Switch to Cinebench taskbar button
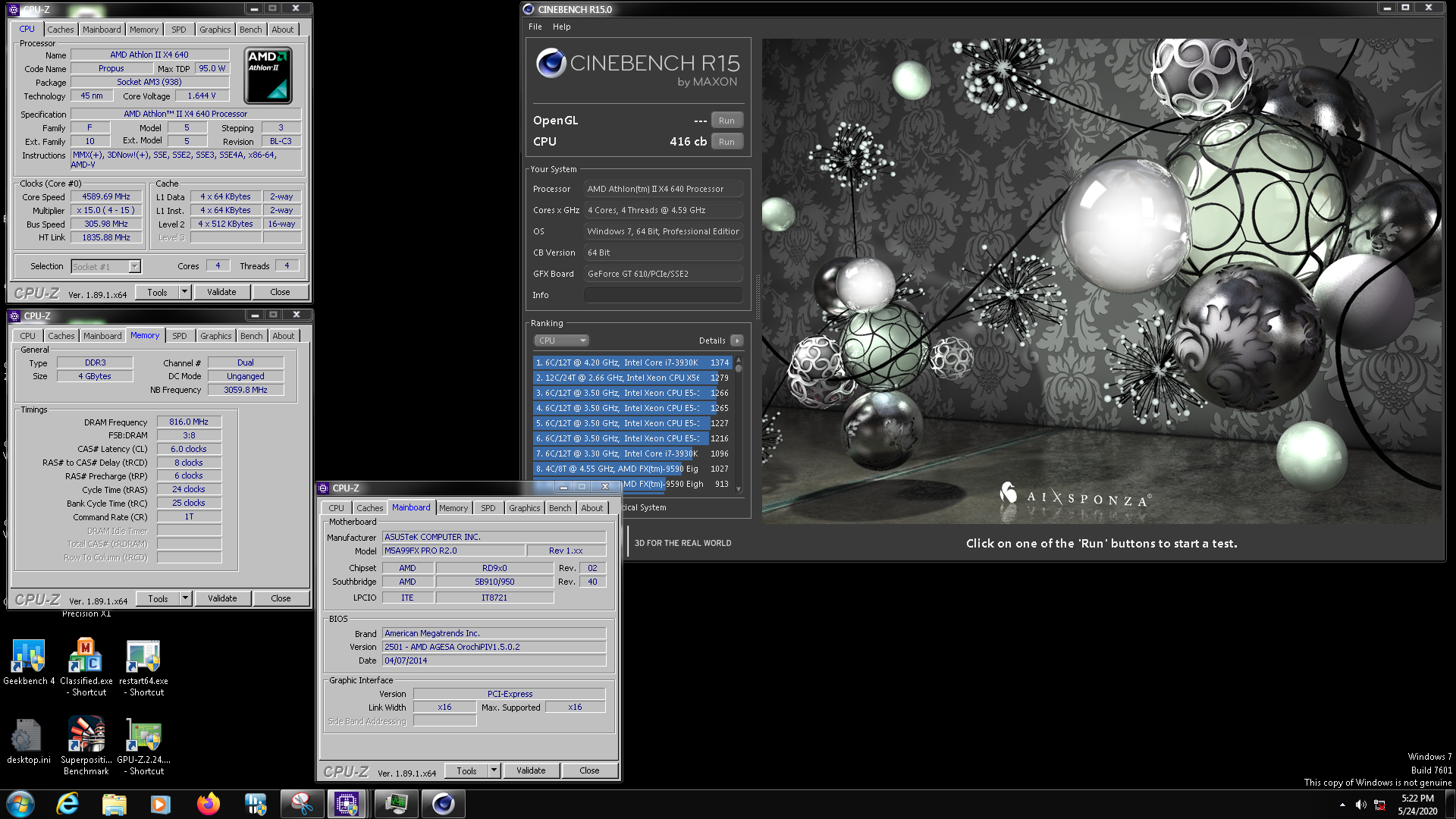The image size is (1456, 819). pos(443,804)
